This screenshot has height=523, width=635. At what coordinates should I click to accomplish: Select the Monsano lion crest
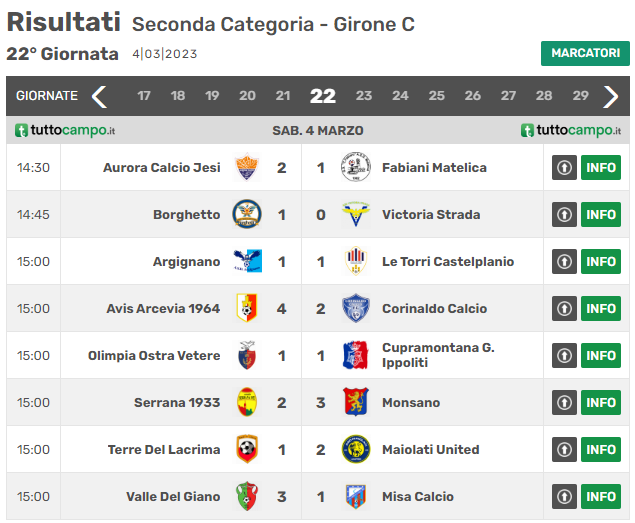356,402
